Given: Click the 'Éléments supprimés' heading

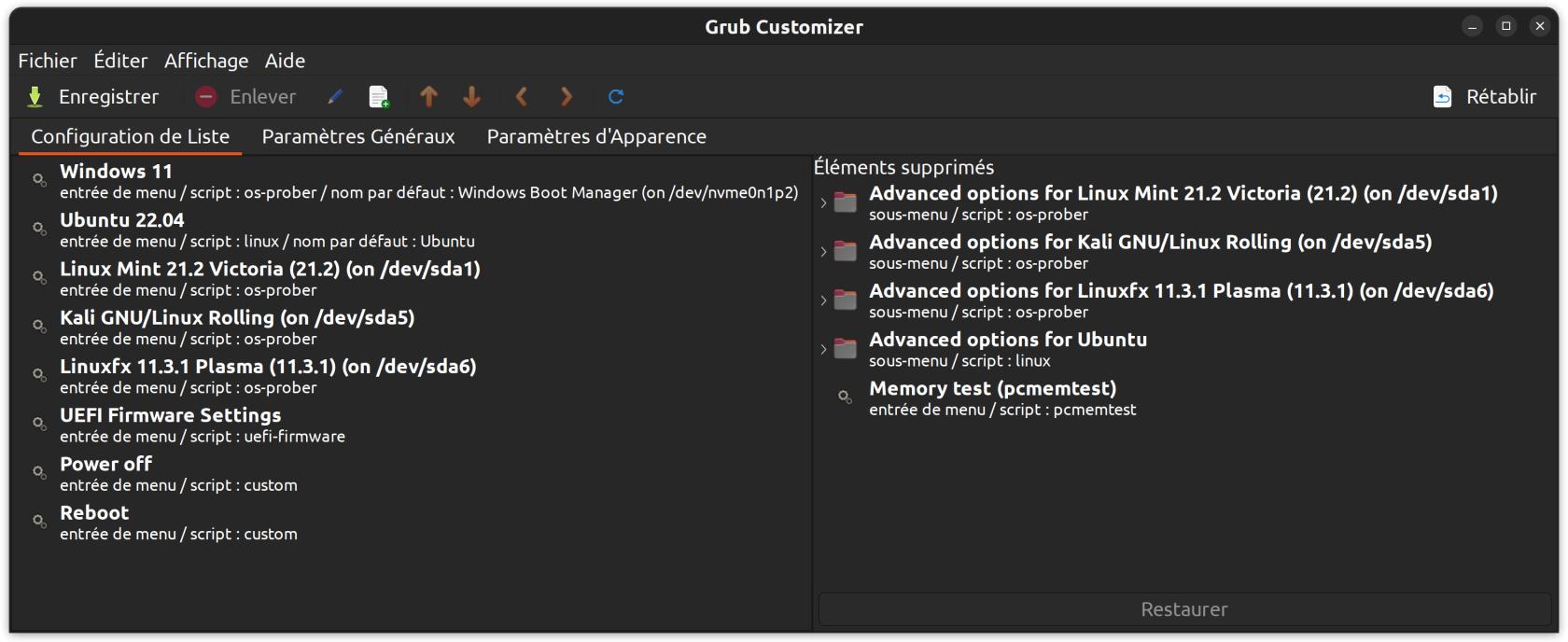Looking at the screenshot, I should 903,167.
